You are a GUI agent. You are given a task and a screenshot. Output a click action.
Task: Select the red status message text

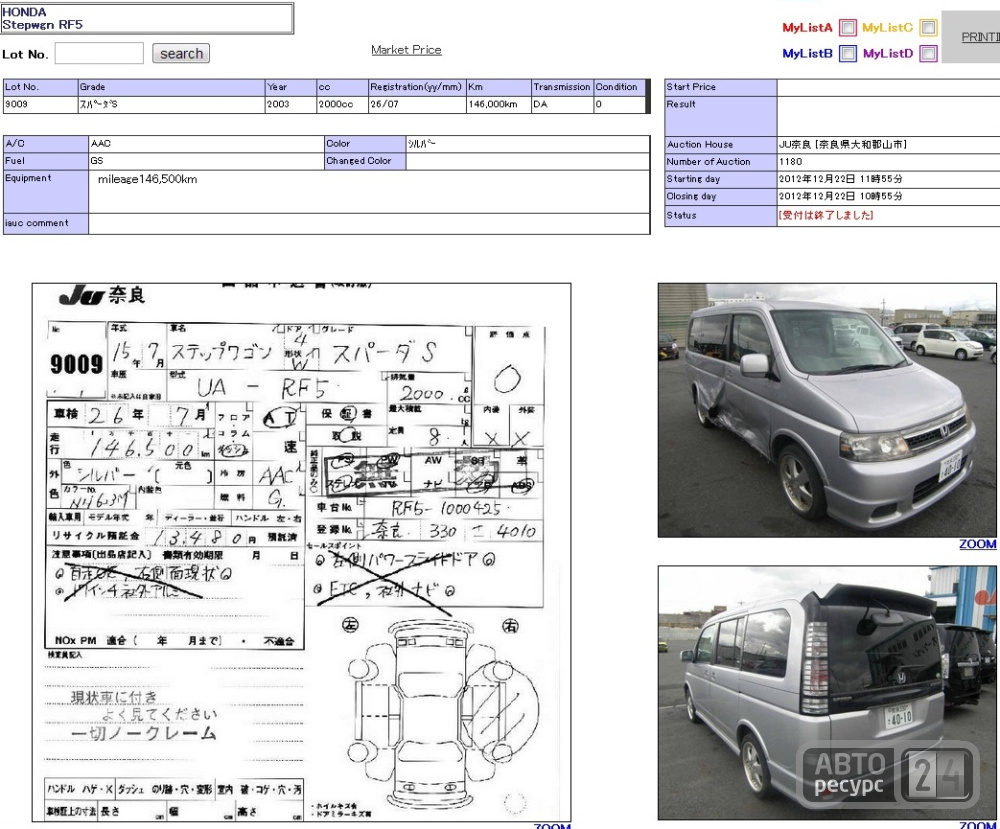pos(826,215)
